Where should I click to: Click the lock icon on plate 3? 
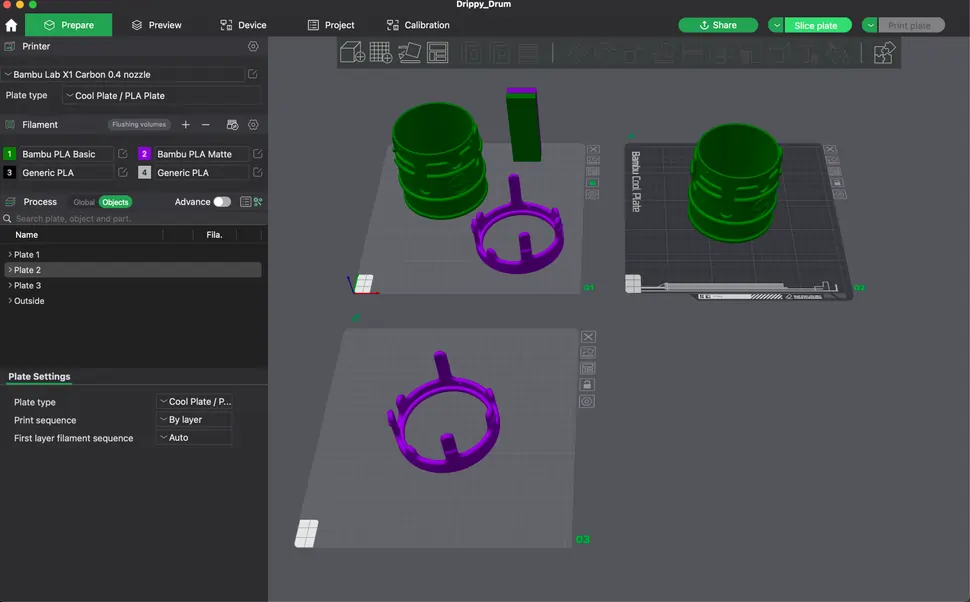[588, 384]
